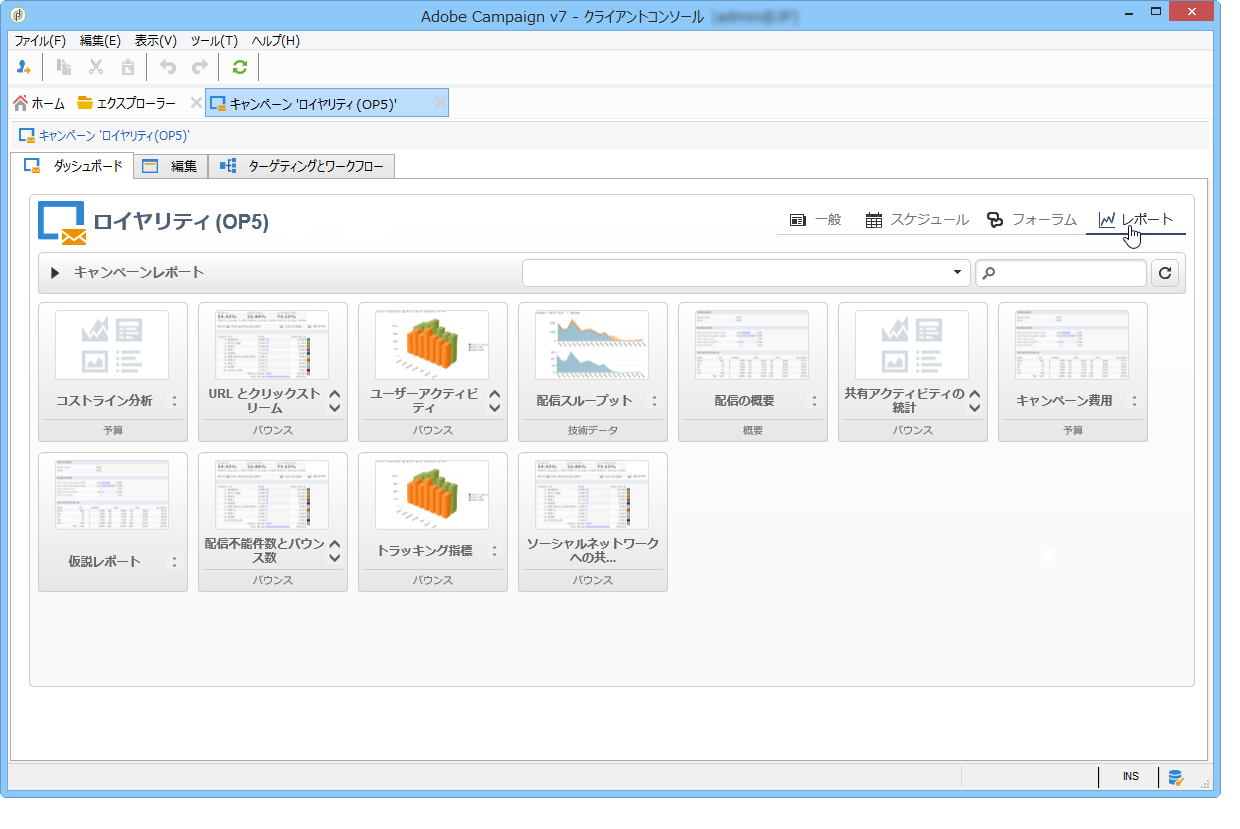Screen dimensions: 1240x829
Task: Click the paste clipboard toolbar icon
Action: click(128, 67)
